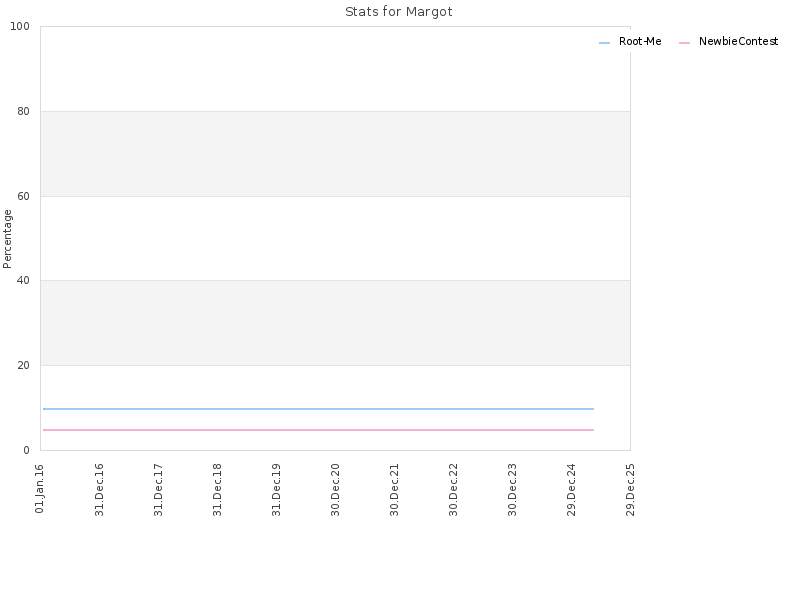Click the 100 y-axis tick label
This screenshot has height=600, width=800.
(20, 27)
